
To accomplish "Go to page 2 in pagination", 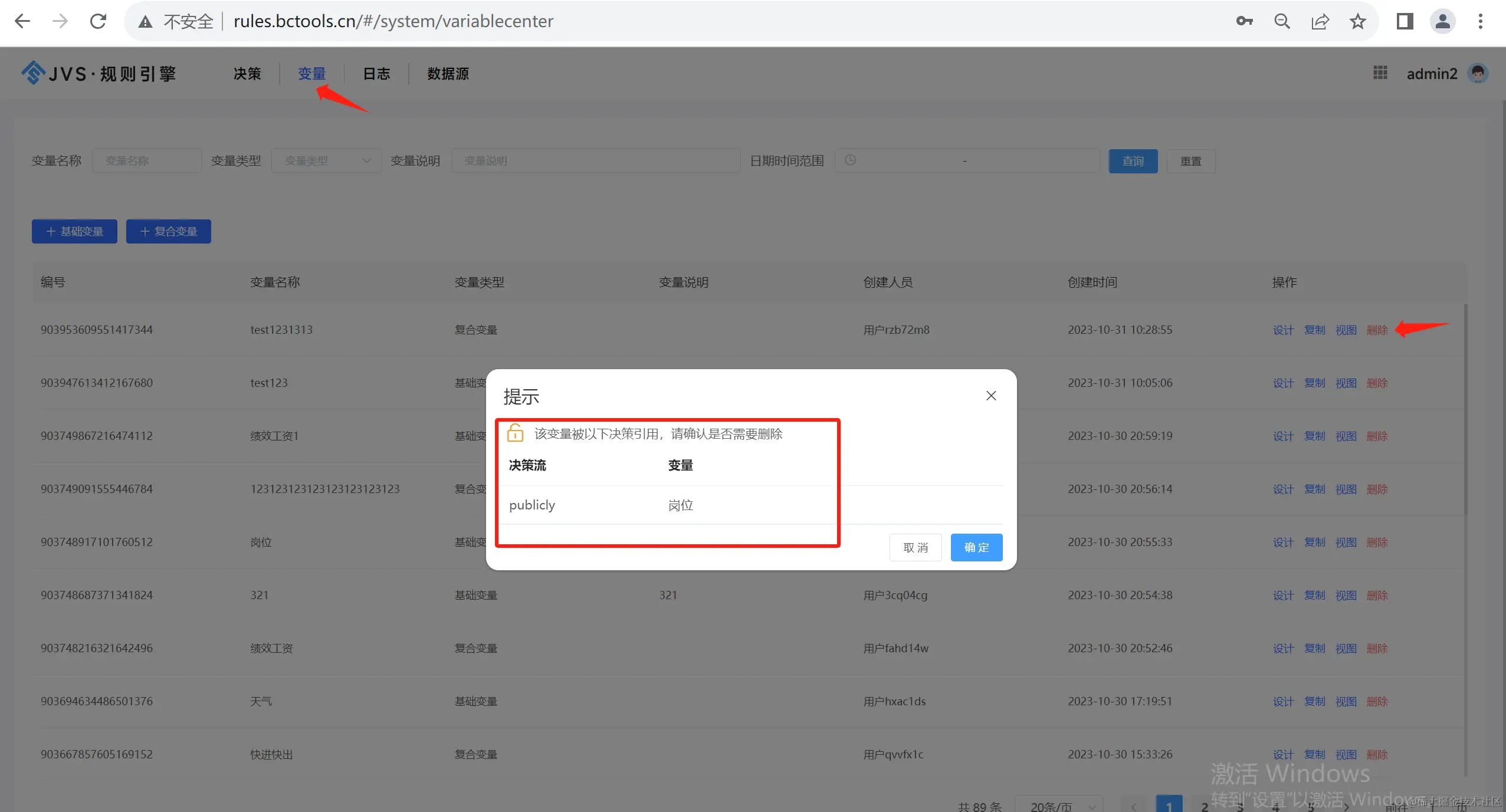I will click(1205, 806).
